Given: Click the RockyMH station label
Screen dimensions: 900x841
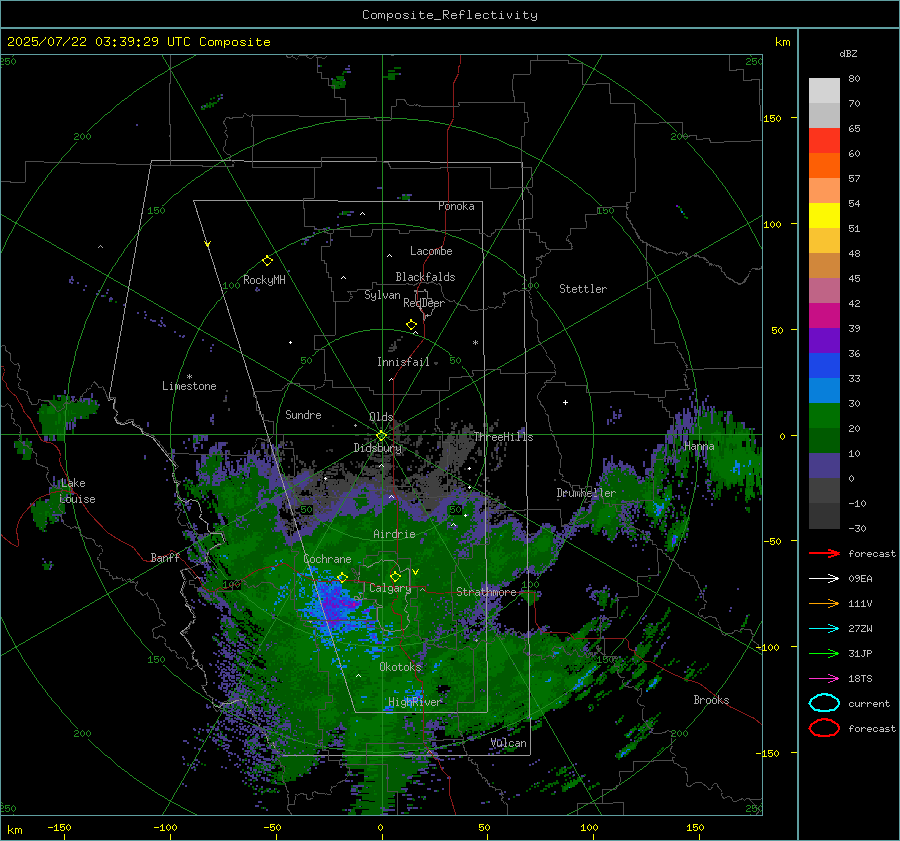Looking at the screenshot, I should (264, 280).
